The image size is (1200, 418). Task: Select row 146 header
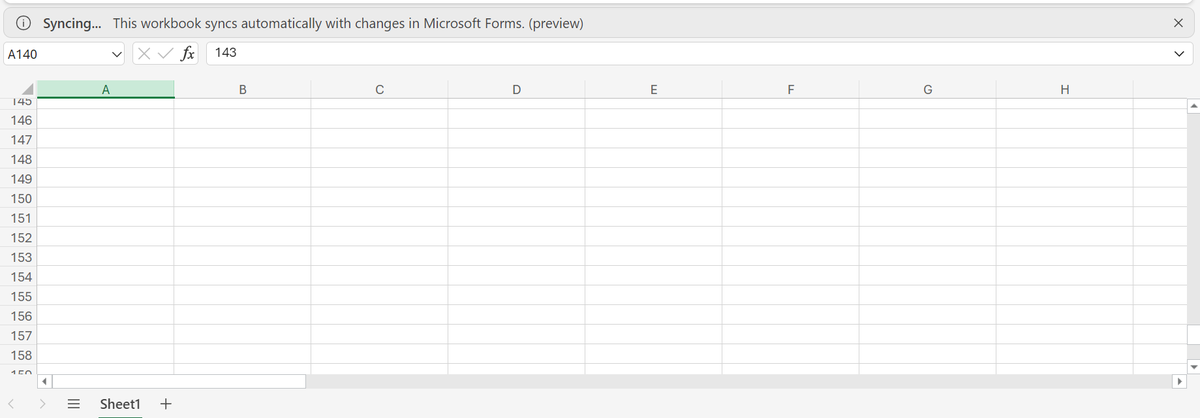(19, 120)
